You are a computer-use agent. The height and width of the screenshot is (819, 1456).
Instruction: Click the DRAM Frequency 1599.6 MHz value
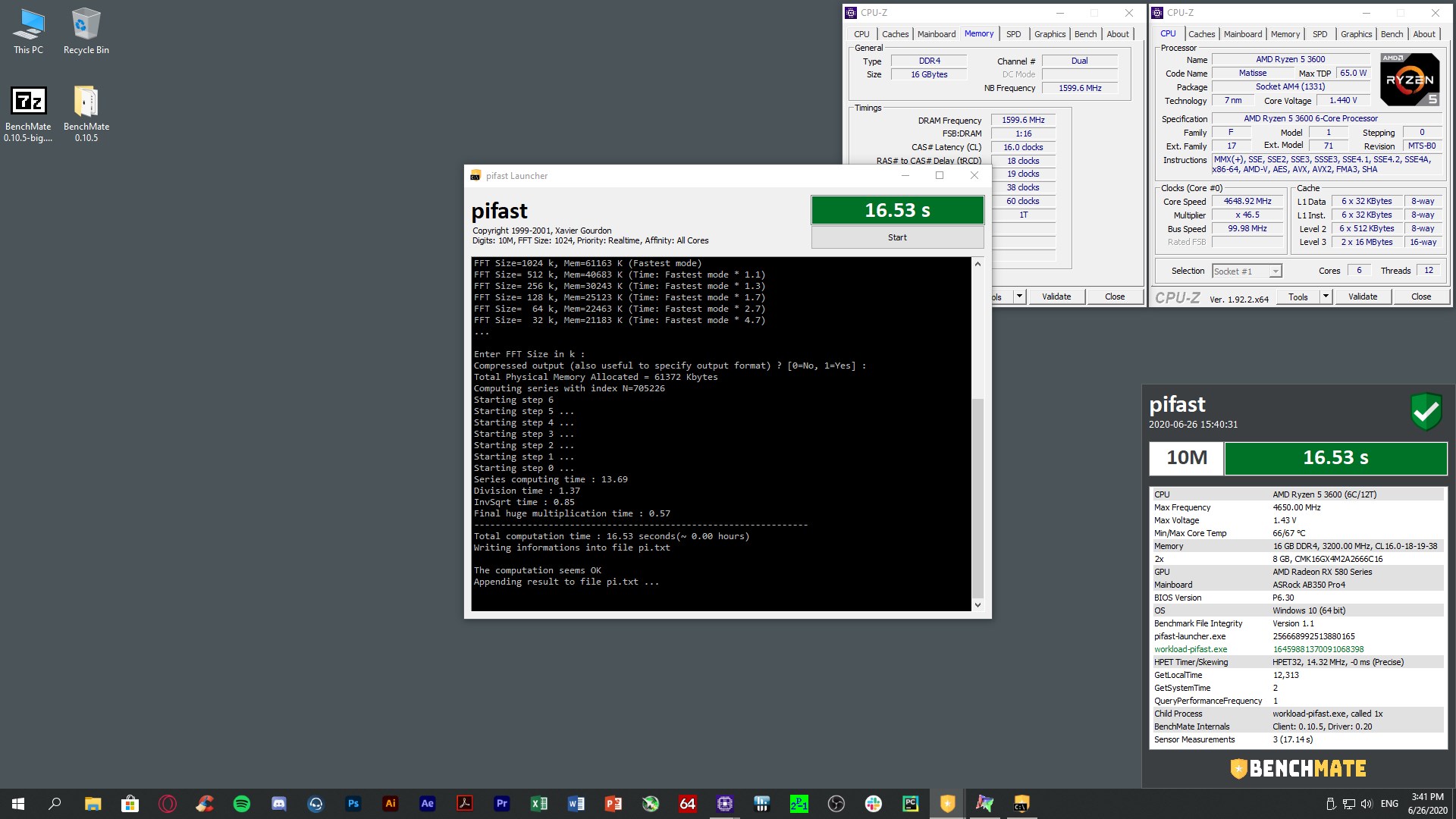click(1023, 120)
